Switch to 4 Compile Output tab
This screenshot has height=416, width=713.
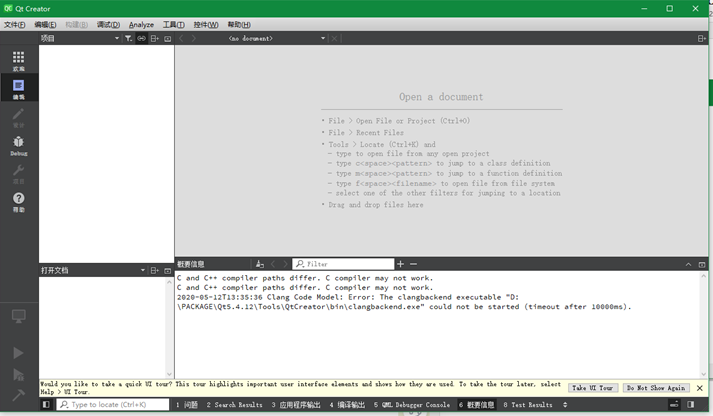pos(347,405)
